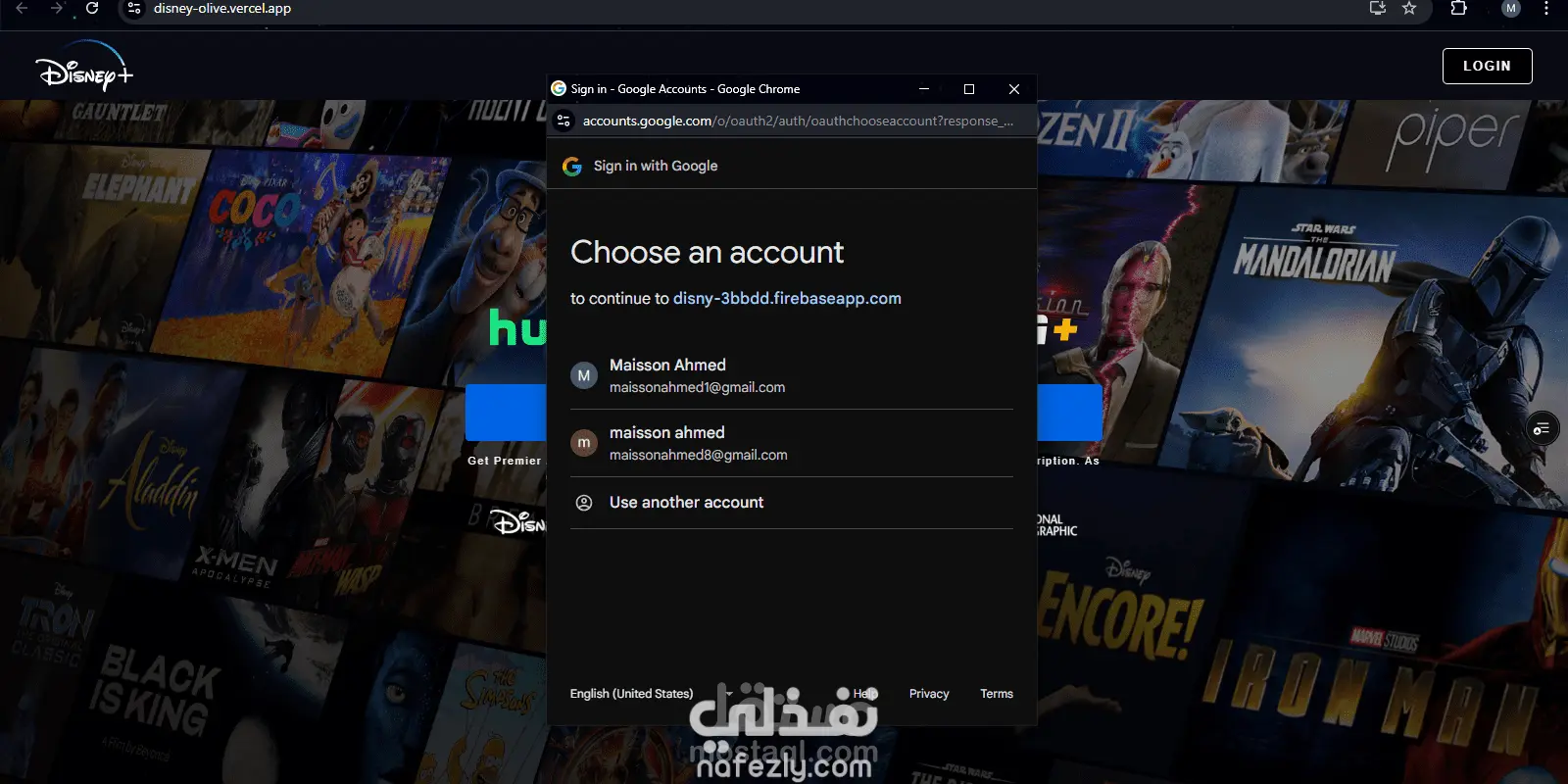Viewport: 1568px width, 784px height.
Task: Open the Terms link in the popup footer
Action: coord(997,694)
